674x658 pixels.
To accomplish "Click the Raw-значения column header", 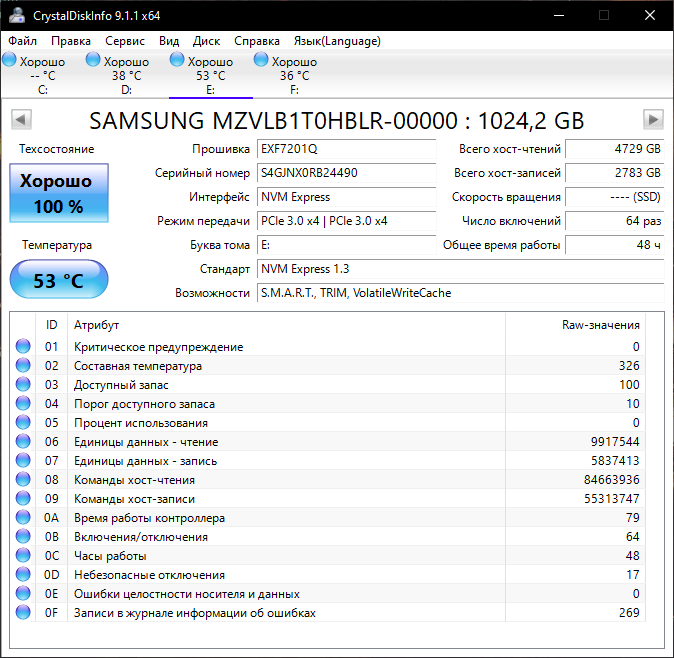I will point(575,325).
